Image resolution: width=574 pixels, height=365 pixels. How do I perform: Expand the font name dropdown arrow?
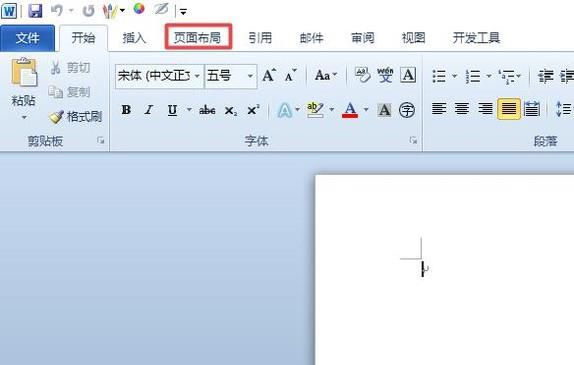click(x=197, y=76)
